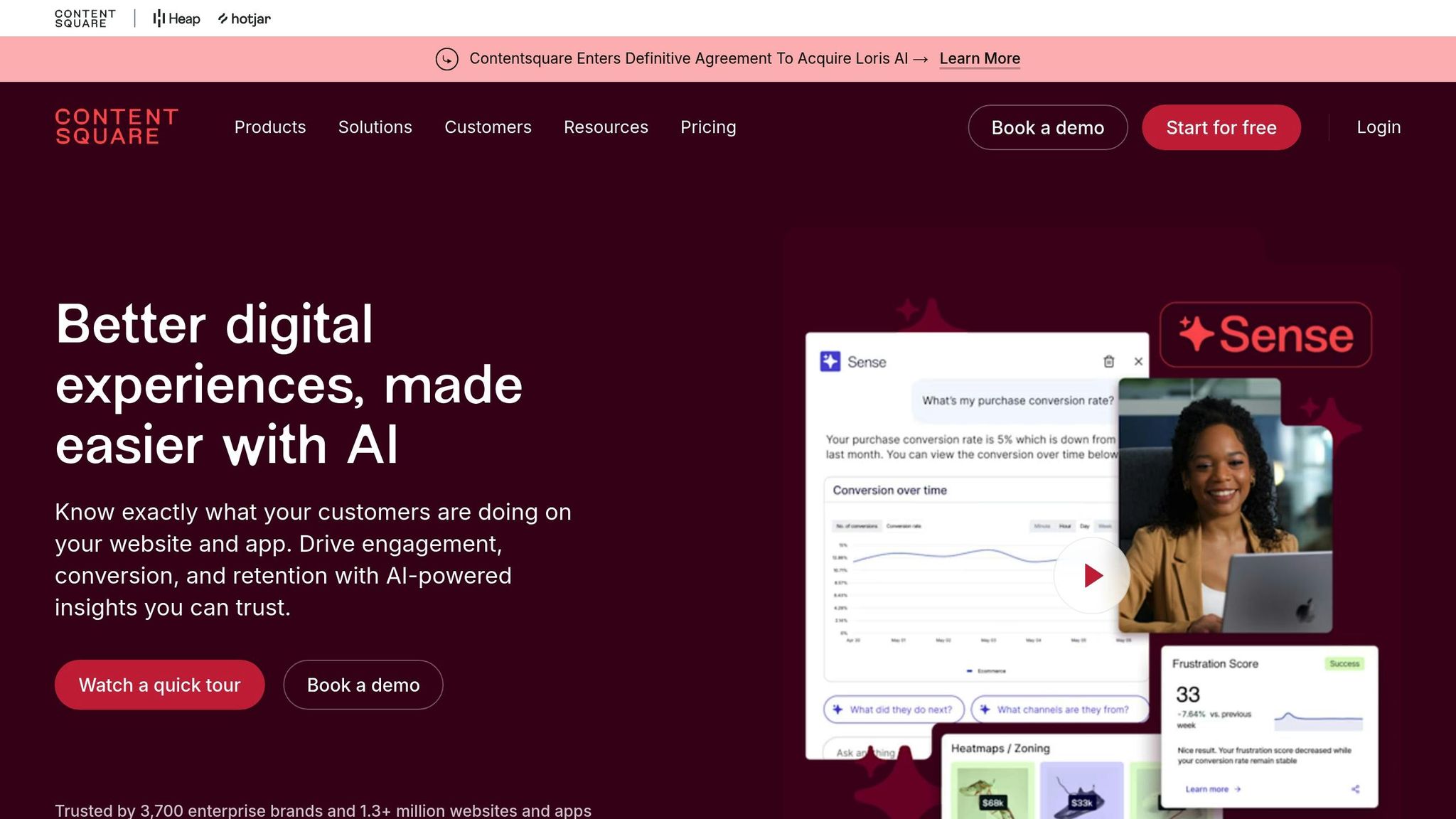Close the Sense chat window
This screenshot has height=819, width=1456.
pyautogui.click(x=1138, y=361)
